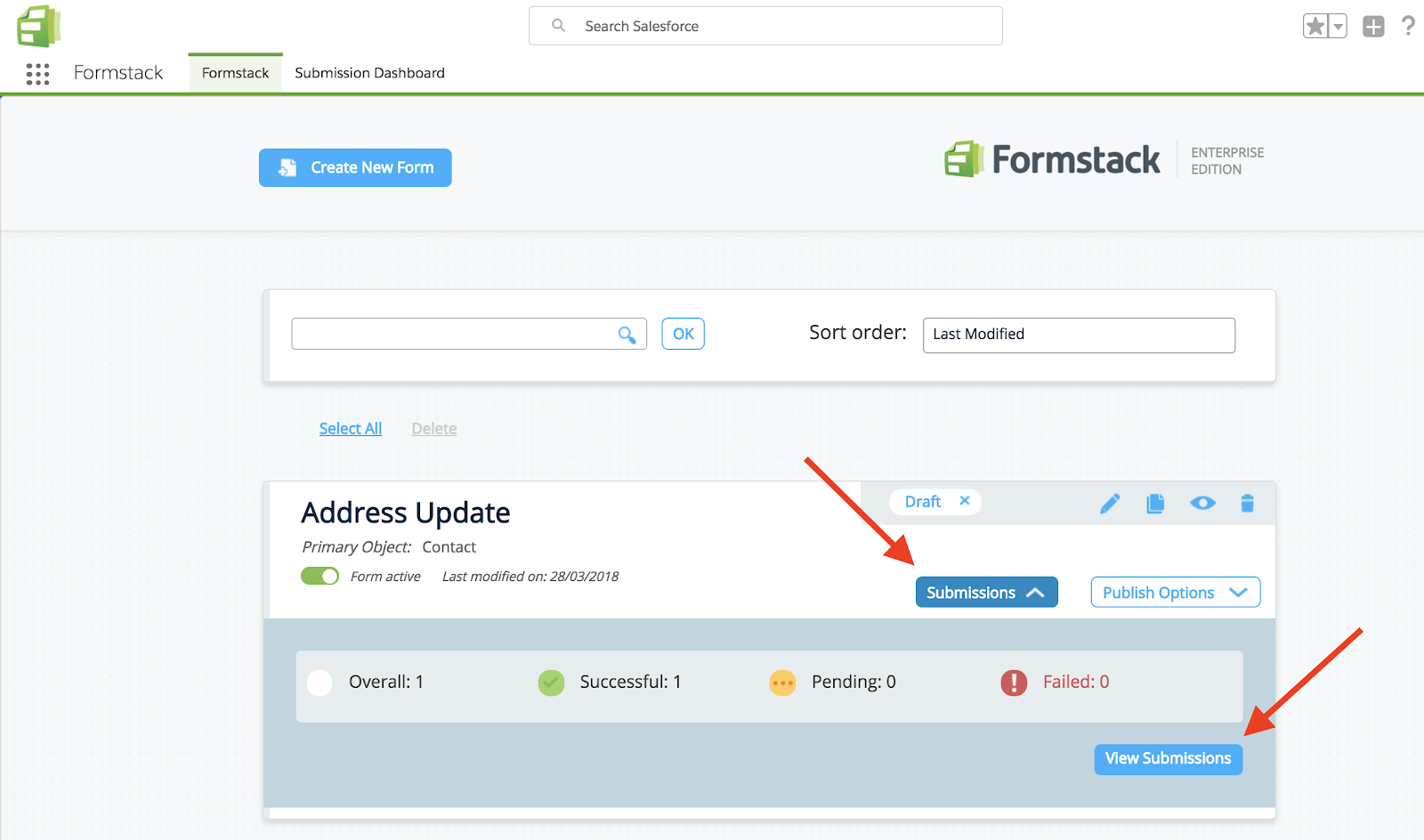The image size is (1424, 840).
Task: Click the Create New Form button
Action: pyautogui.click(x=355, y=167)
